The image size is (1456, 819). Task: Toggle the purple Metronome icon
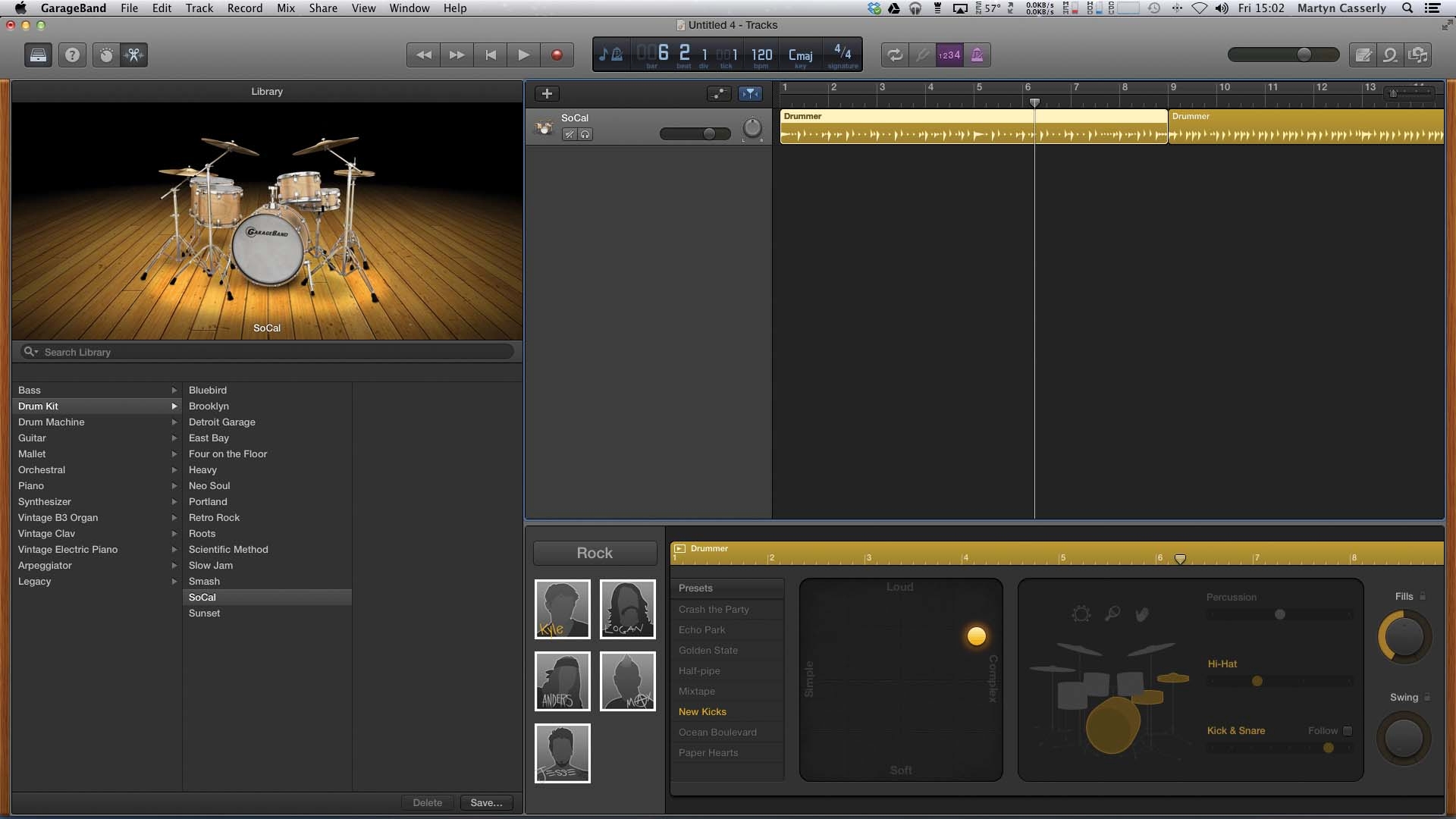pos(977,55)
